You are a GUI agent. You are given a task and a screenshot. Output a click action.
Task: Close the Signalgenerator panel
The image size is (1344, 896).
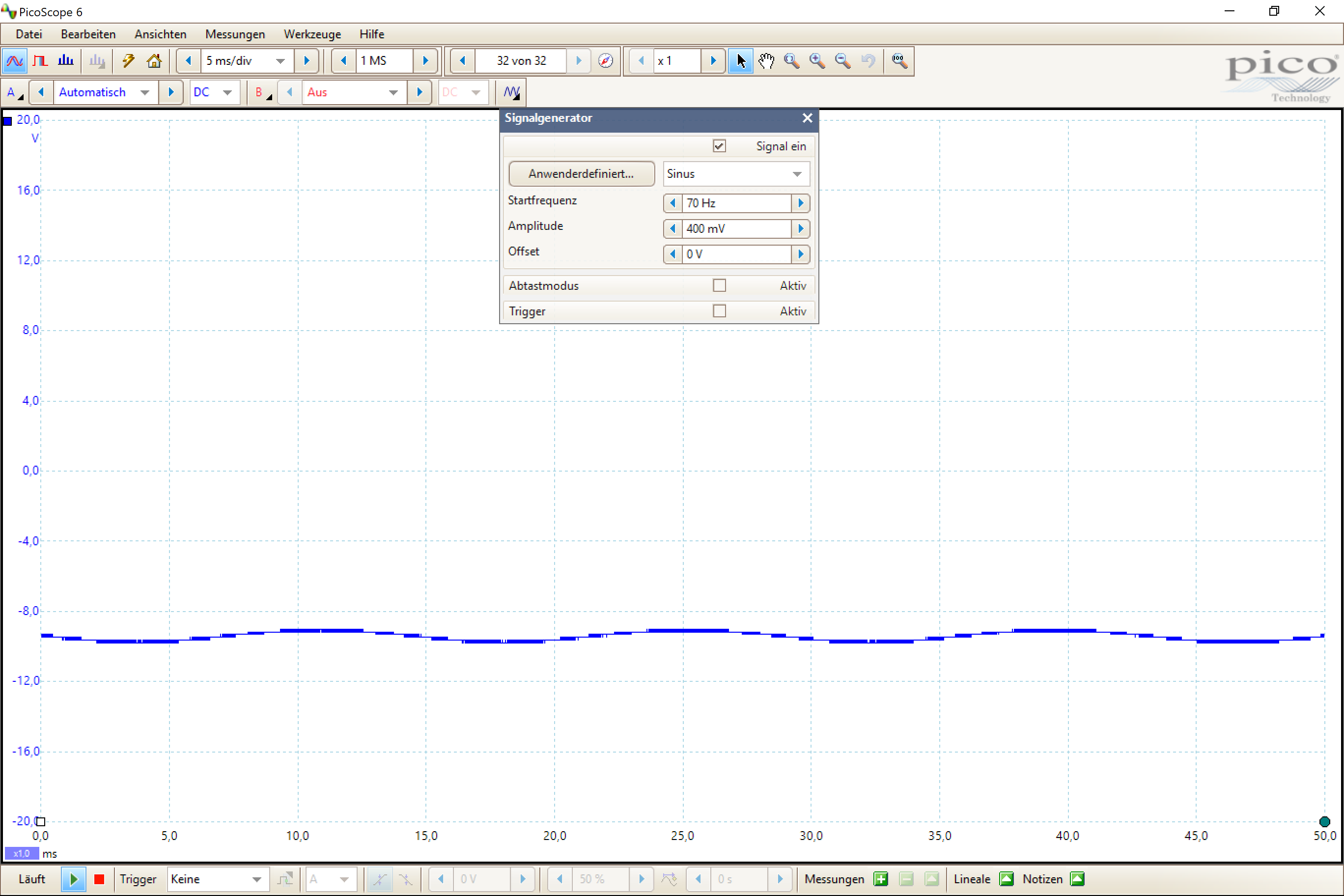tap(807, 118)
